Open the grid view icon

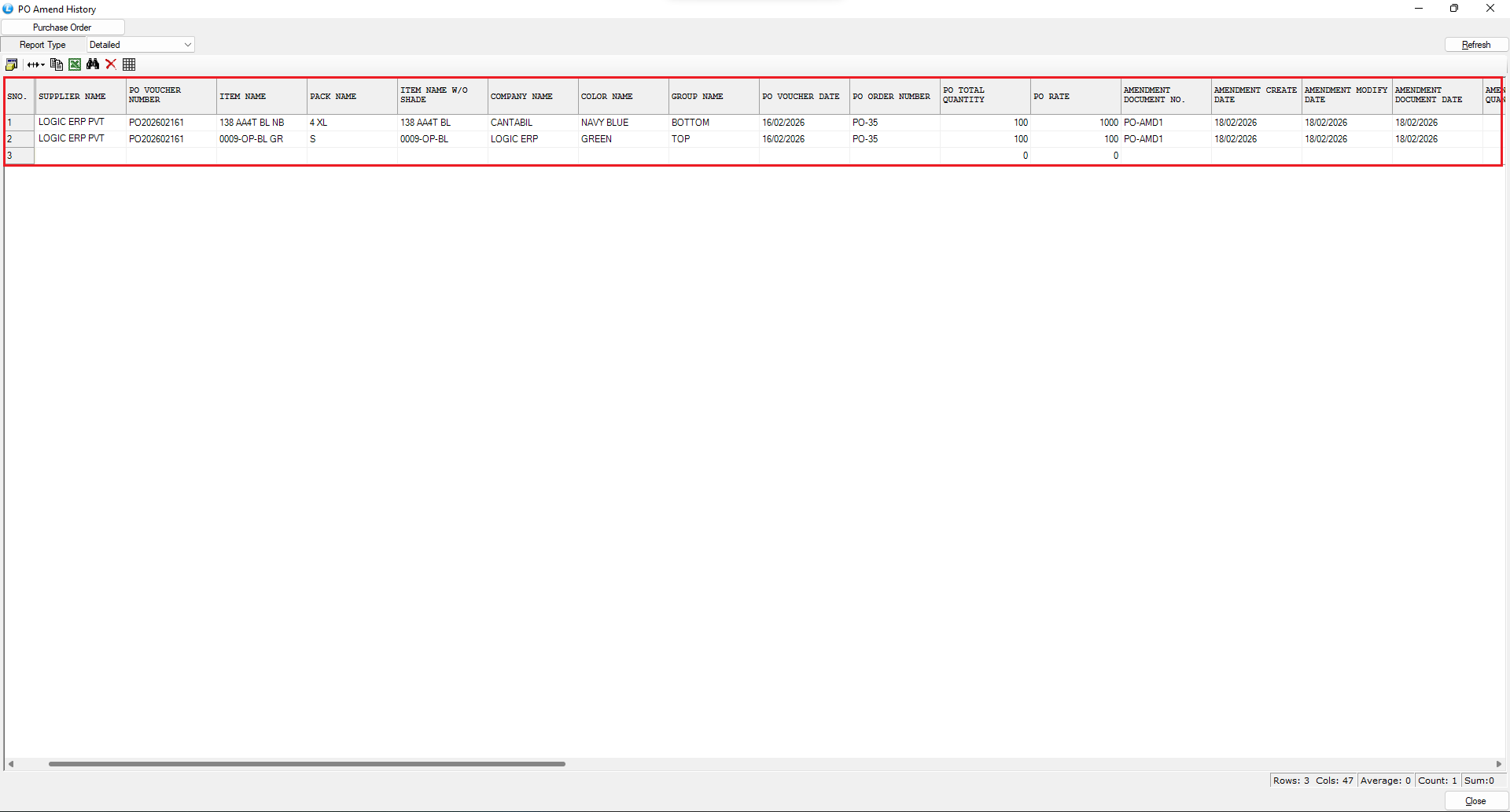coord(130,64)
